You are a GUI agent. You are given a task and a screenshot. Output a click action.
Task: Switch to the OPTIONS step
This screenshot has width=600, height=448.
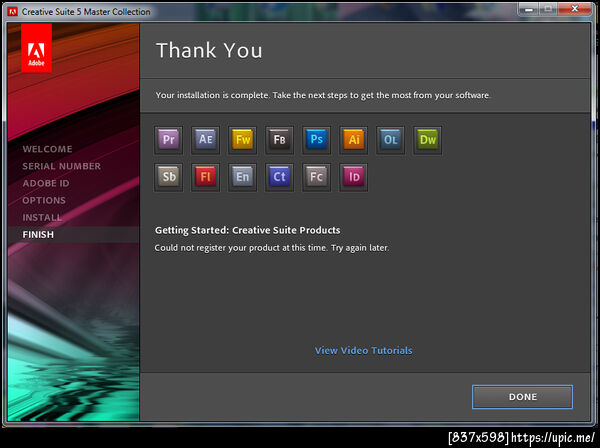44,200
